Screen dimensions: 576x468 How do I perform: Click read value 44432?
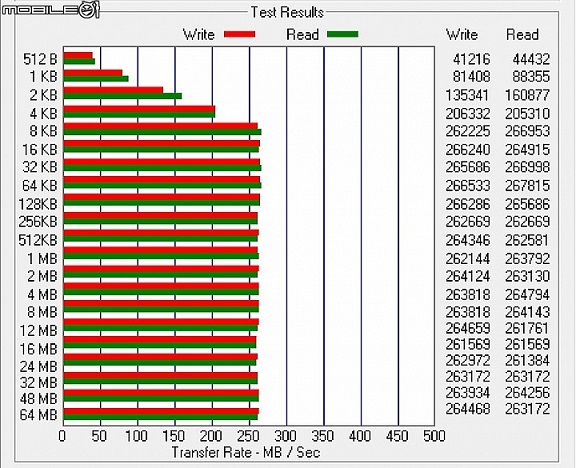point(531,59)
